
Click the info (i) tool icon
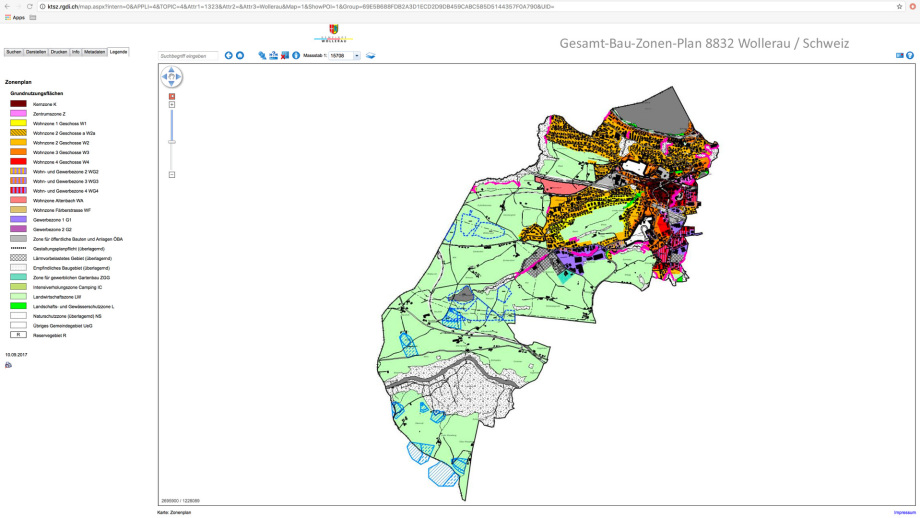[x=296, y=56]
